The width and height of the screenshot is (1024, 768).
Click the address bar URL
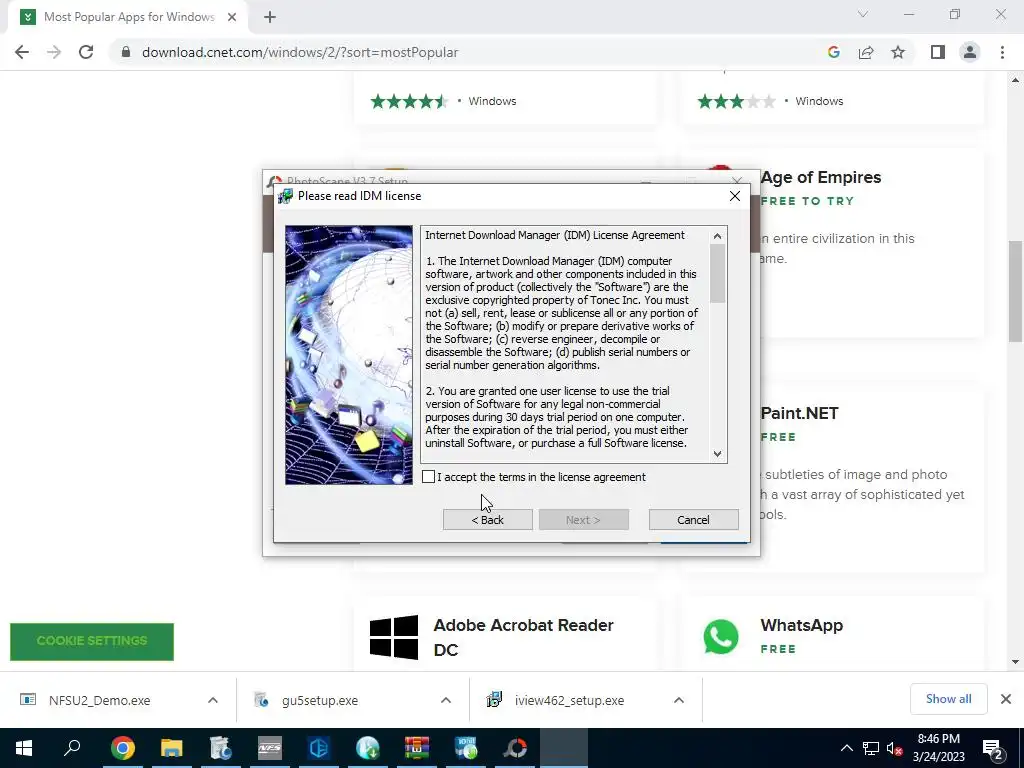(300, 52)
